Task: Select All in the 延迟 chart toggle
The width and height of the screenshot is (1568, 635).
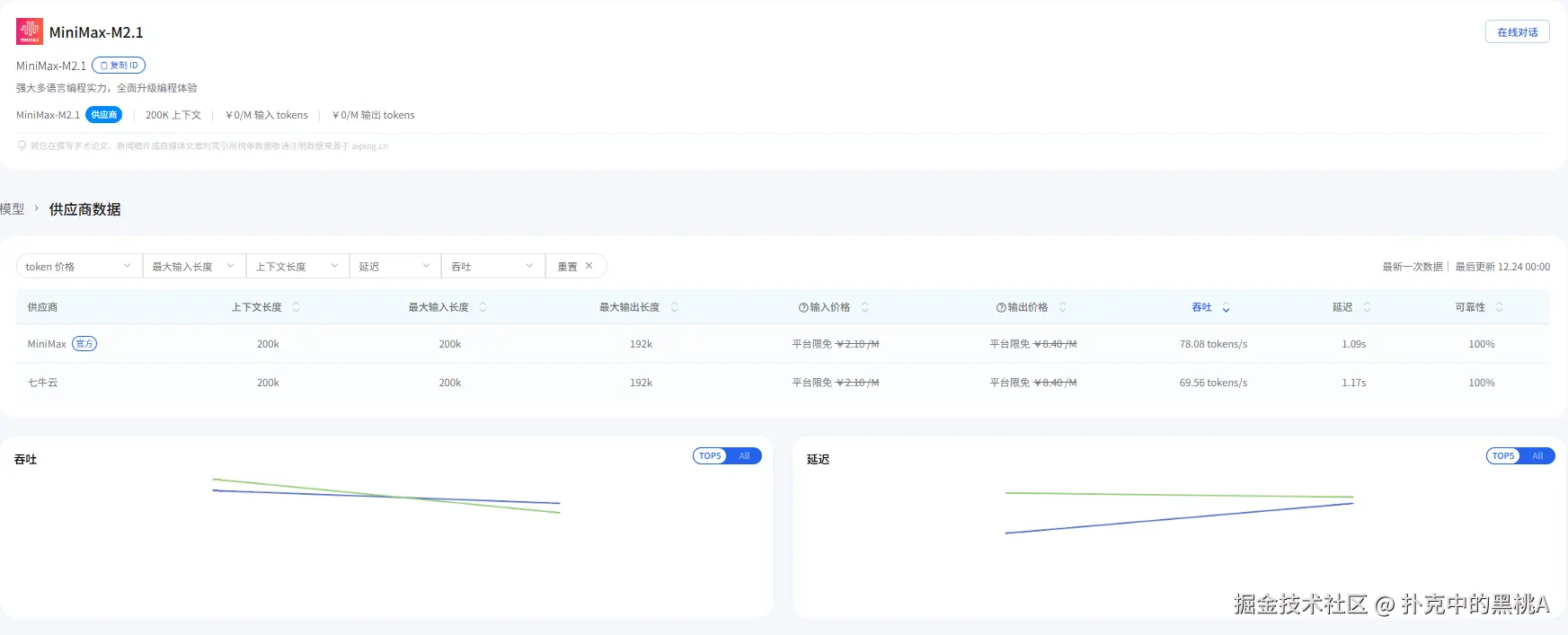Action: pos(1537,456)
